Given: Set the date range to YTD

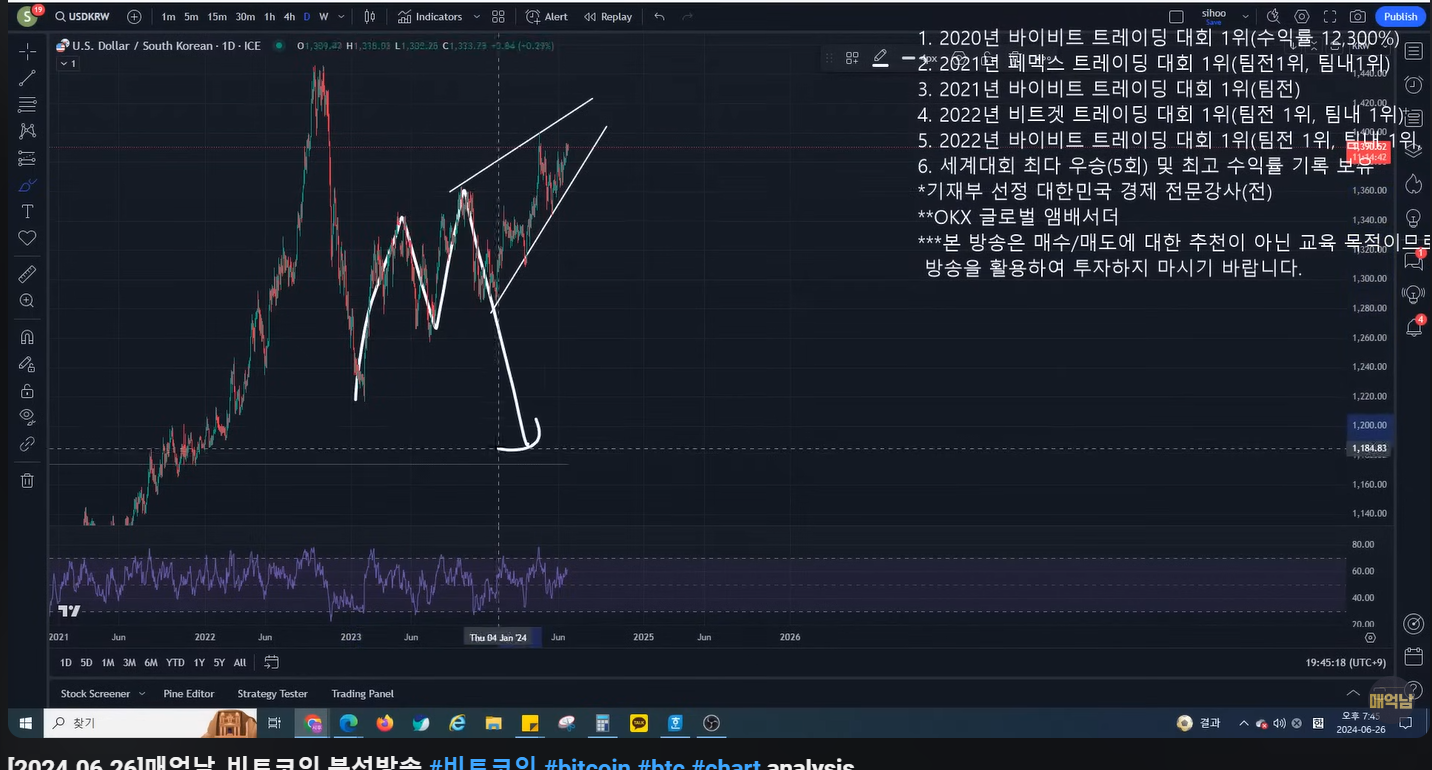Looking at the screenshot, I should (175, 662).
